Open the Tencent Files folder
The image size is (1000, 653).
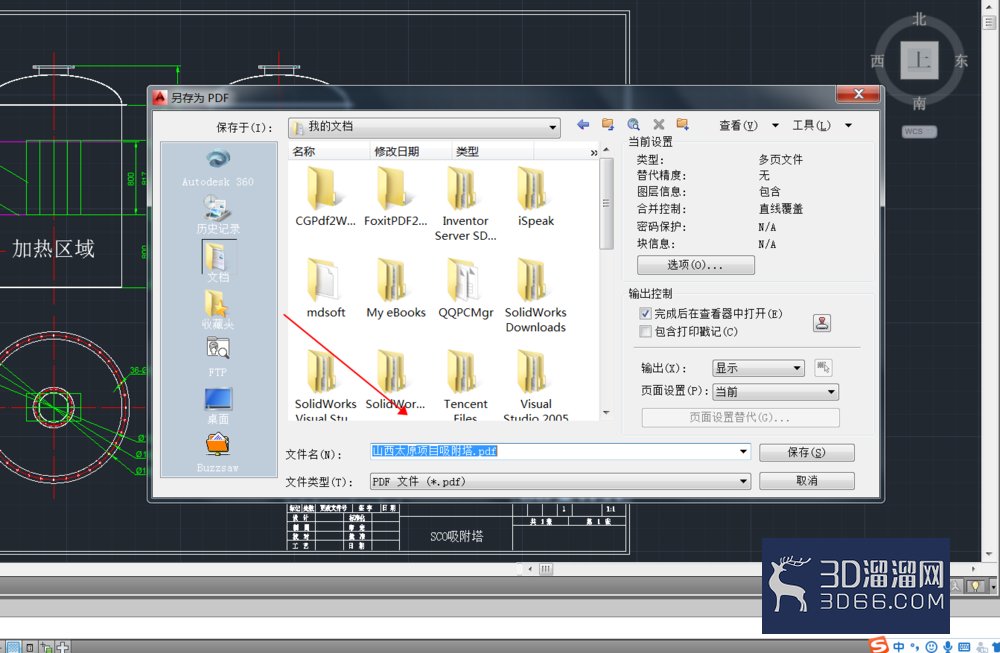(466, 385)
